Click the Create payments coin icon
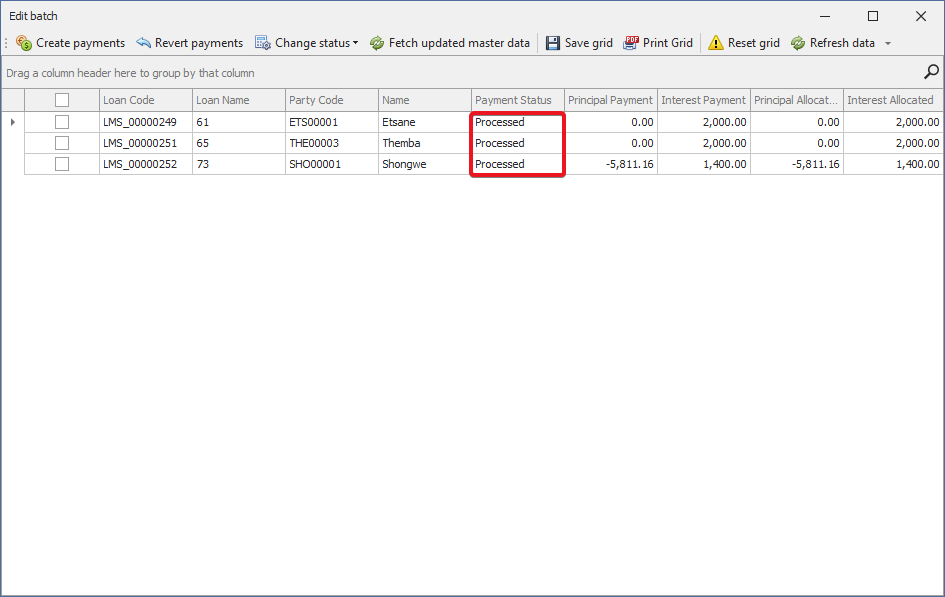This screenshot has width=945, height=597. [x=24, y=43]
